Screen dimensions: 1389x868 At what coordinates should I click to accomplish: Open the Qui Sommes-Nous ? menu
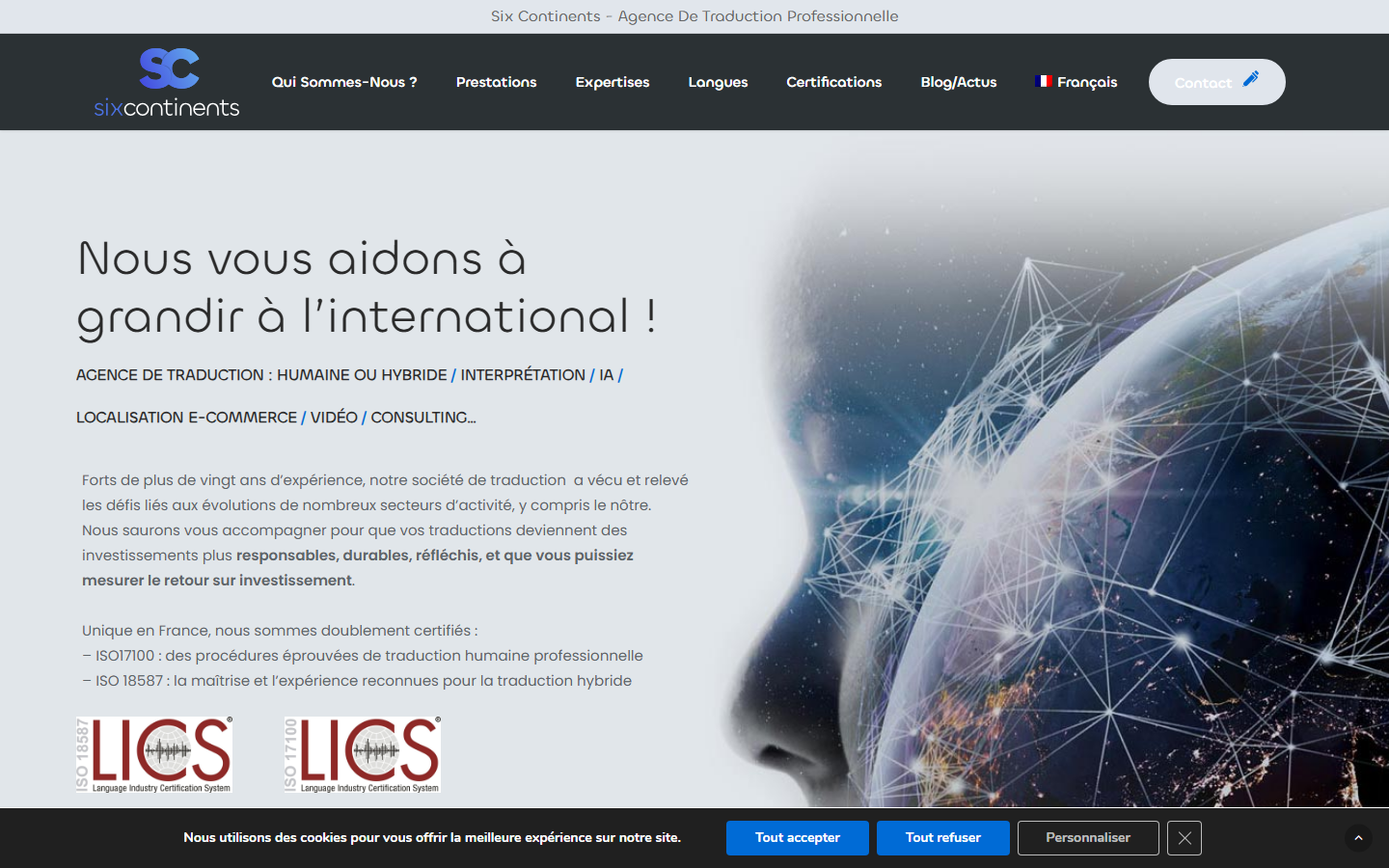[x=344, y=82]
